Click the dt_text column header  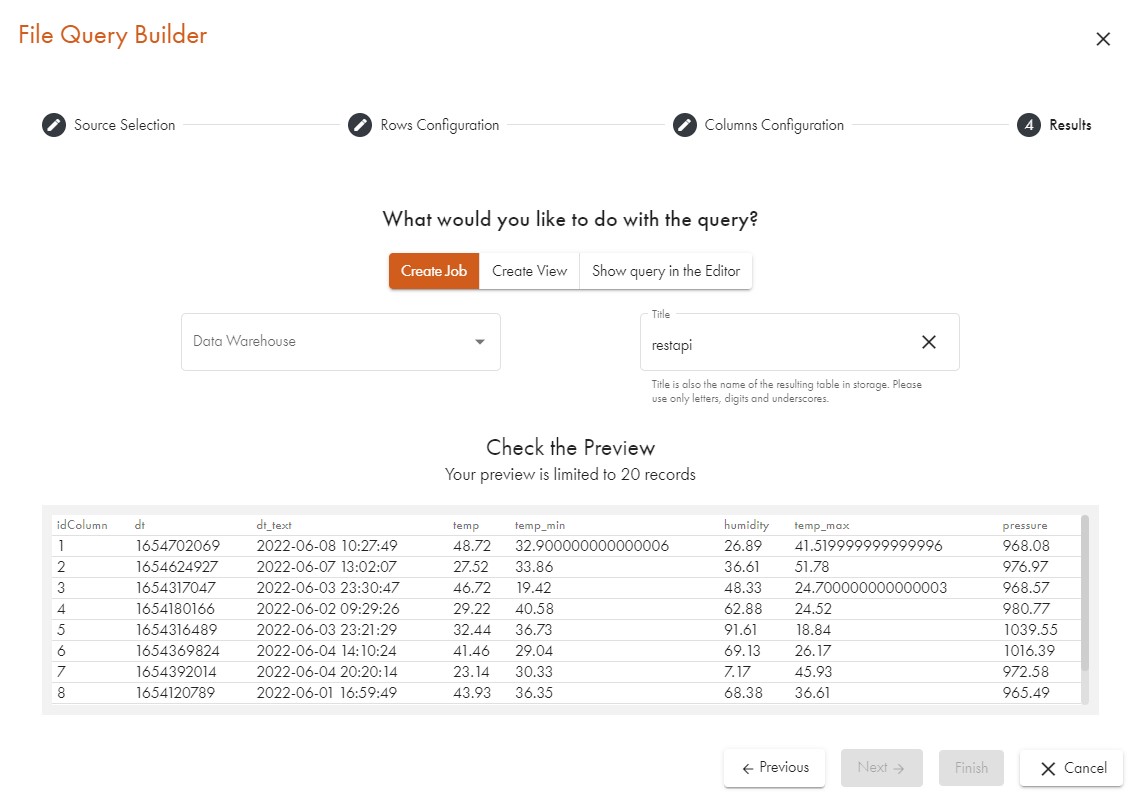coord(274,525)
